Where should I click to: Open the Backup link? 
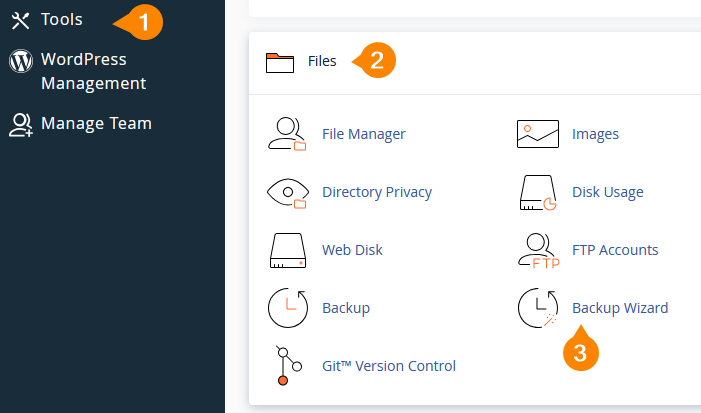(346, 308)
